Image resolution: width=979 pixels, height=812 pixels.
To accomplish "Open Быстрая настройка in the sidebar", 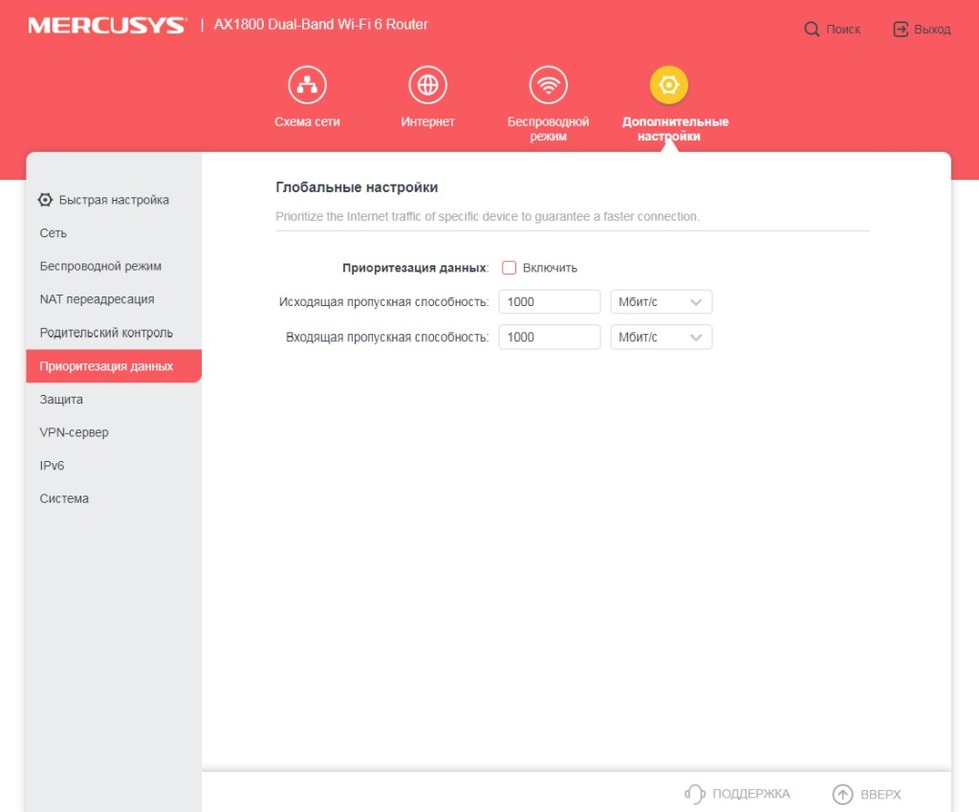I will pyautogui.click(x=104, y=200).
